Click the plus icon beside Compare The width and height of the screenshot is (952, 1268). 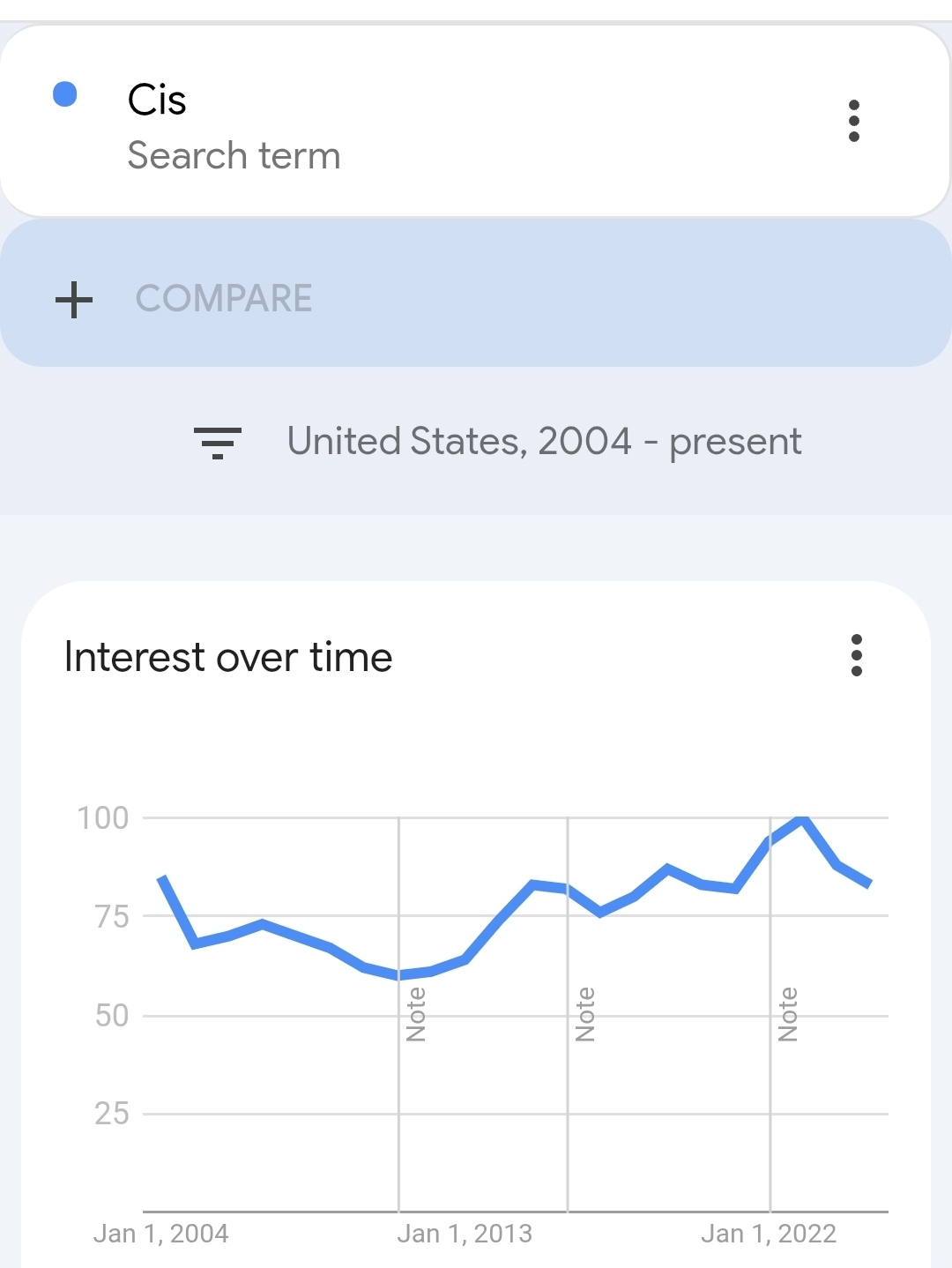click(74, 299)
